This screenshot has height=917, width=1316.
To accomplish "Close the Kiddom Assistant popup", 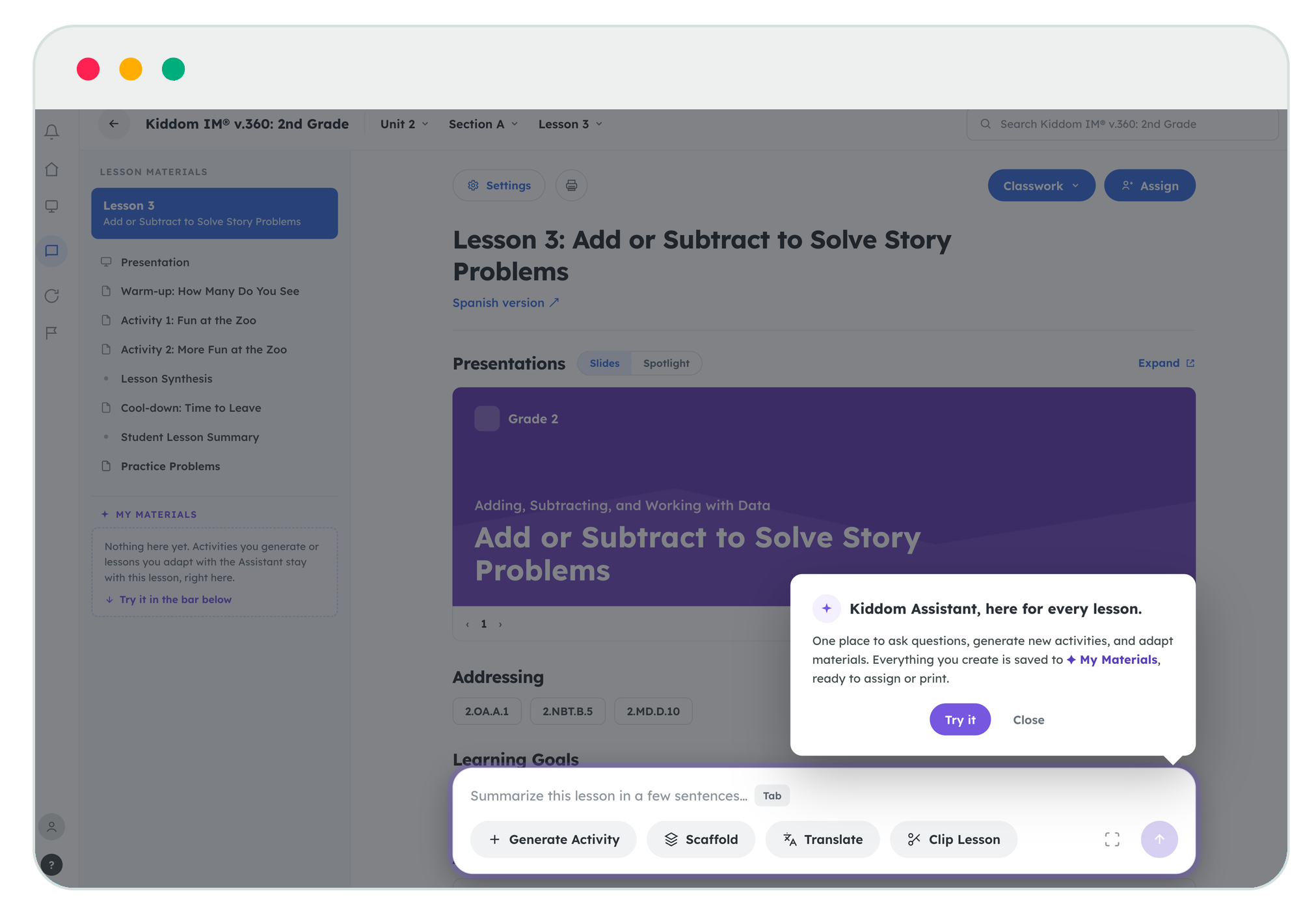I will tap(1028, 720).
